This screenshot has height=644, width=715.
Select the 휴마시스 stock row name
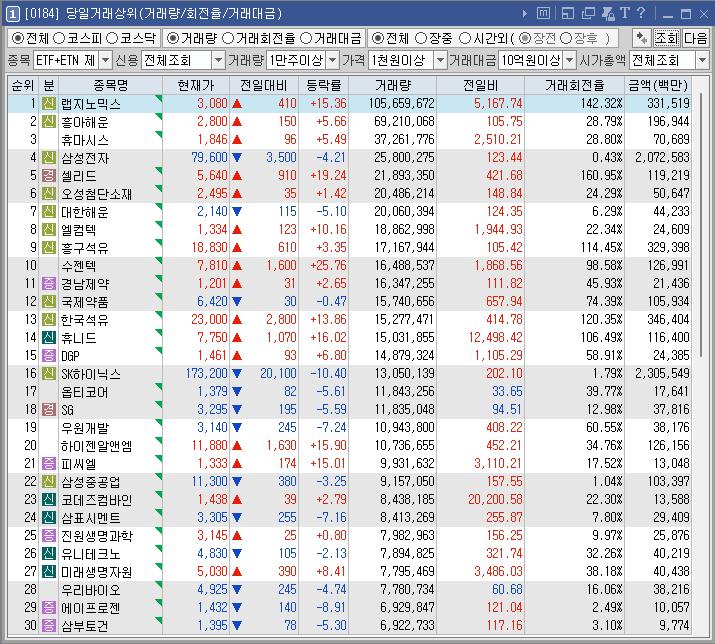coord(85,140)
